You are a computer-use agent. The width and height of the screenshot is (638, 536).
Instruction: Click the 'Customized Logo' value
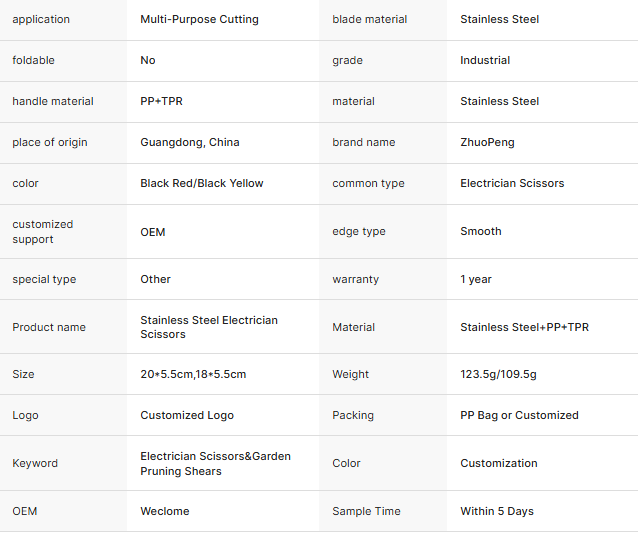[187, 415]
